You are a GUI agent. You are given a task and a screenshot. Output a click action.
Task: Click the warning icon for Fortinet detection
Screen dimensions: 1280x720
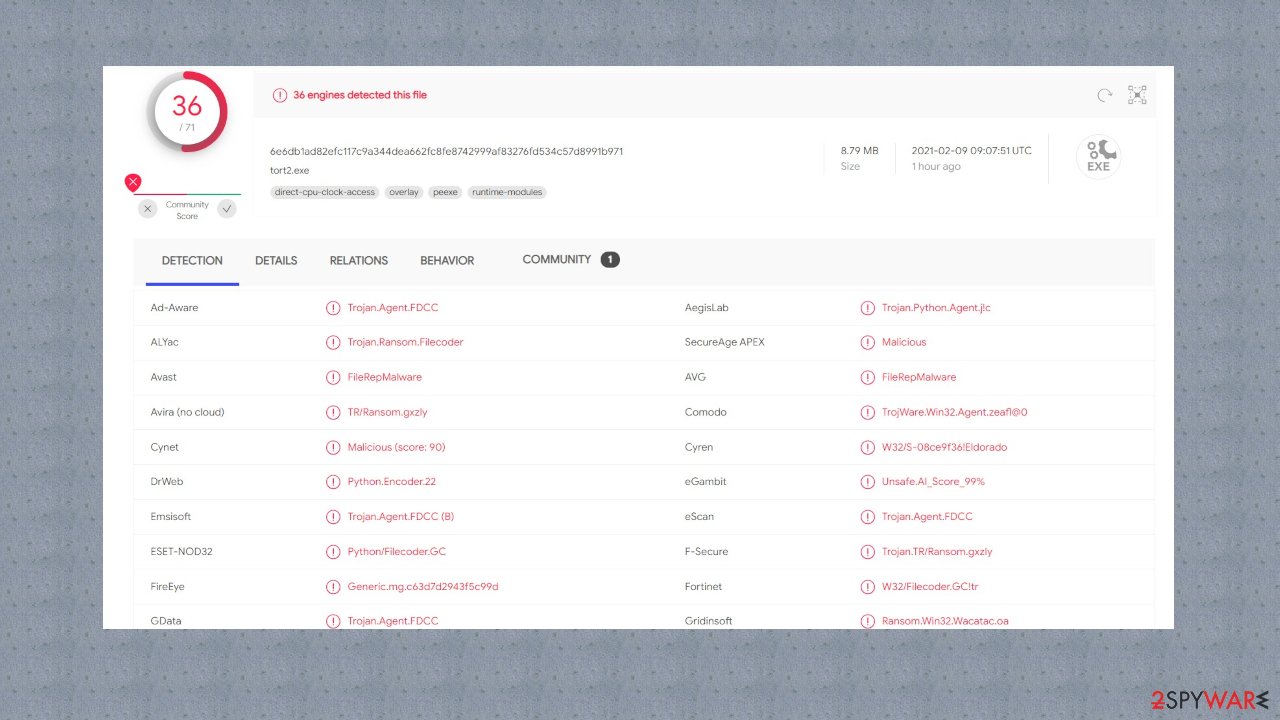[x=867, y=587]
